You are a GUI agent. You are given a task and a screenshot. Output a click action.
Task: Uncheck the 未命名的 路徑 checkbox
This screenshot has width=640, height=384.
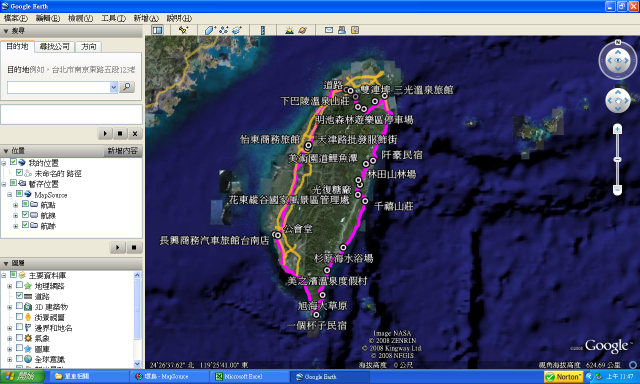(x=19, y=173)
